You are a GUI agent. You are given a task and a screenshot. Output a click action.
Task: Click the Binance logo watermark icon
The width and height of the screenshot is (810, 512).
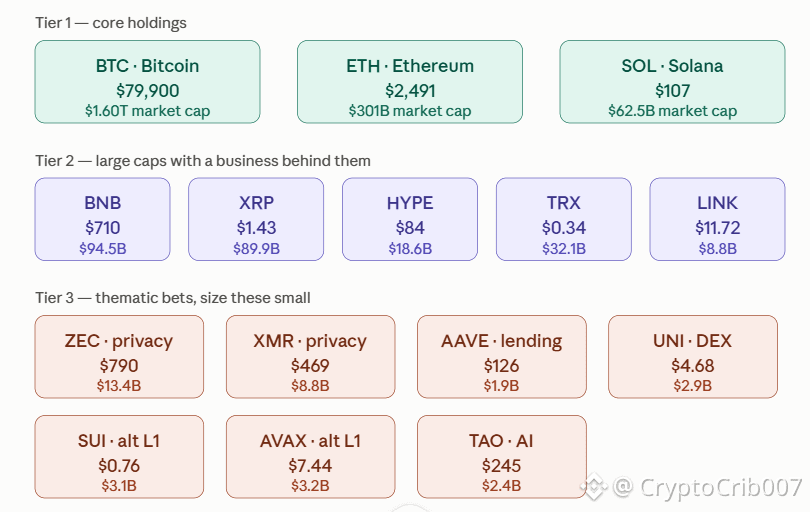pos(593,487)
